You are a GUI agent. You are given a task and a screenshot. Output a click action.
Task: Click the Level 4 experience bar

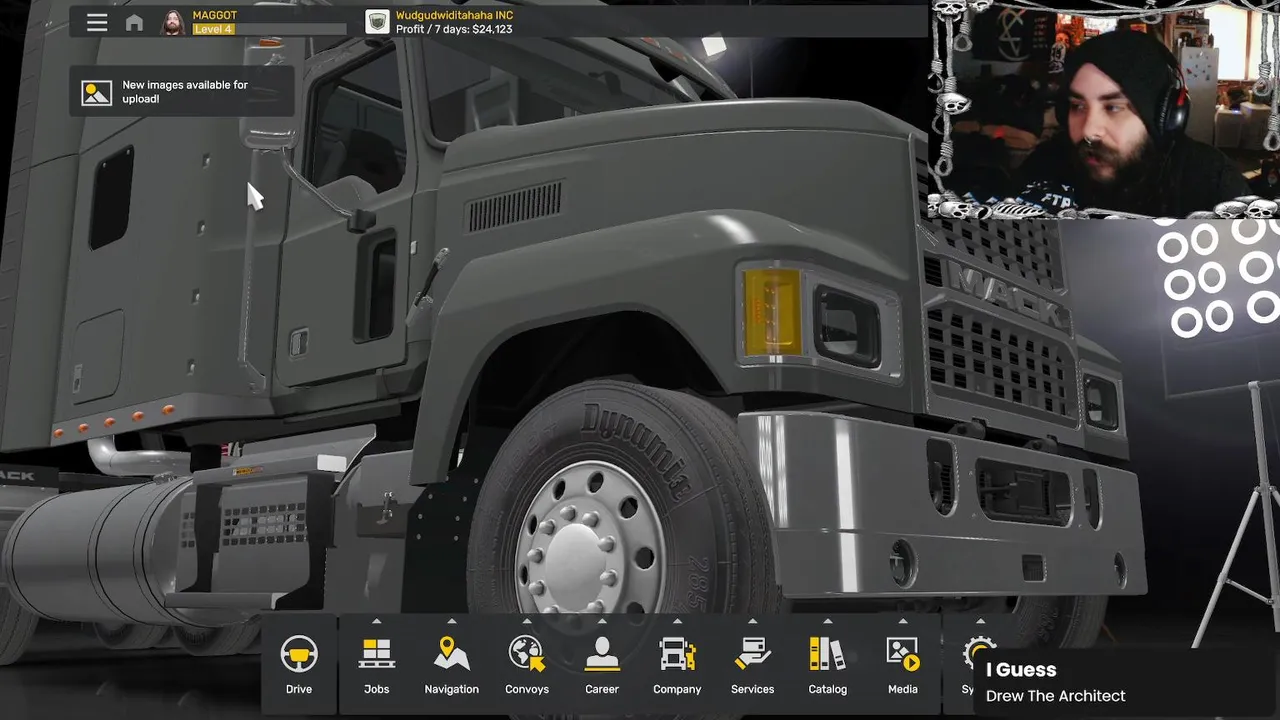click(x=268, y=29)
